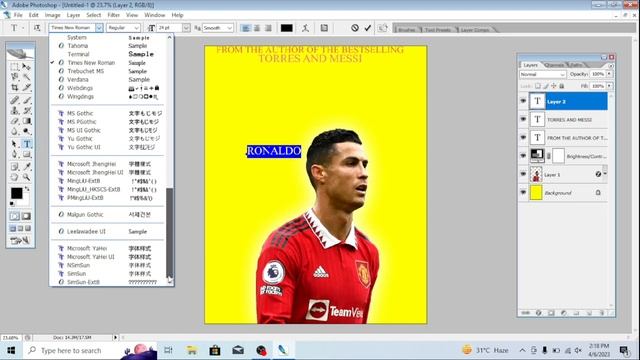640x360 pixels.
Task: Expand Layer 1 effects arrow
Action: pyautogui.click(x=605, y=174)
